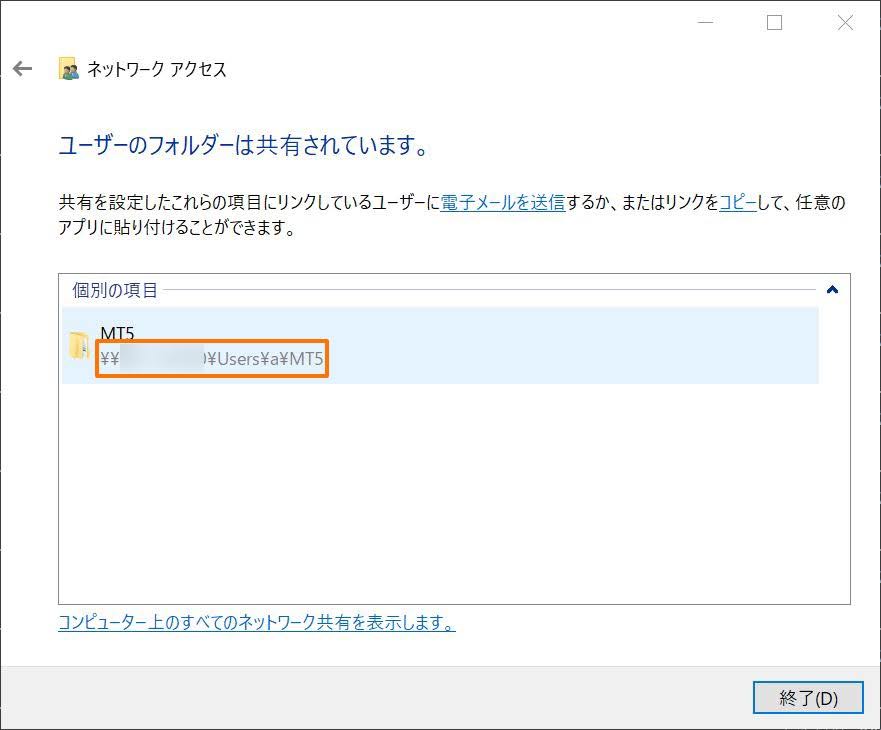The width and height of the screenshot is (881, 730).
Task: Click the ユーザーのフォルダーは共有されています heading
Action: point(244,146)
